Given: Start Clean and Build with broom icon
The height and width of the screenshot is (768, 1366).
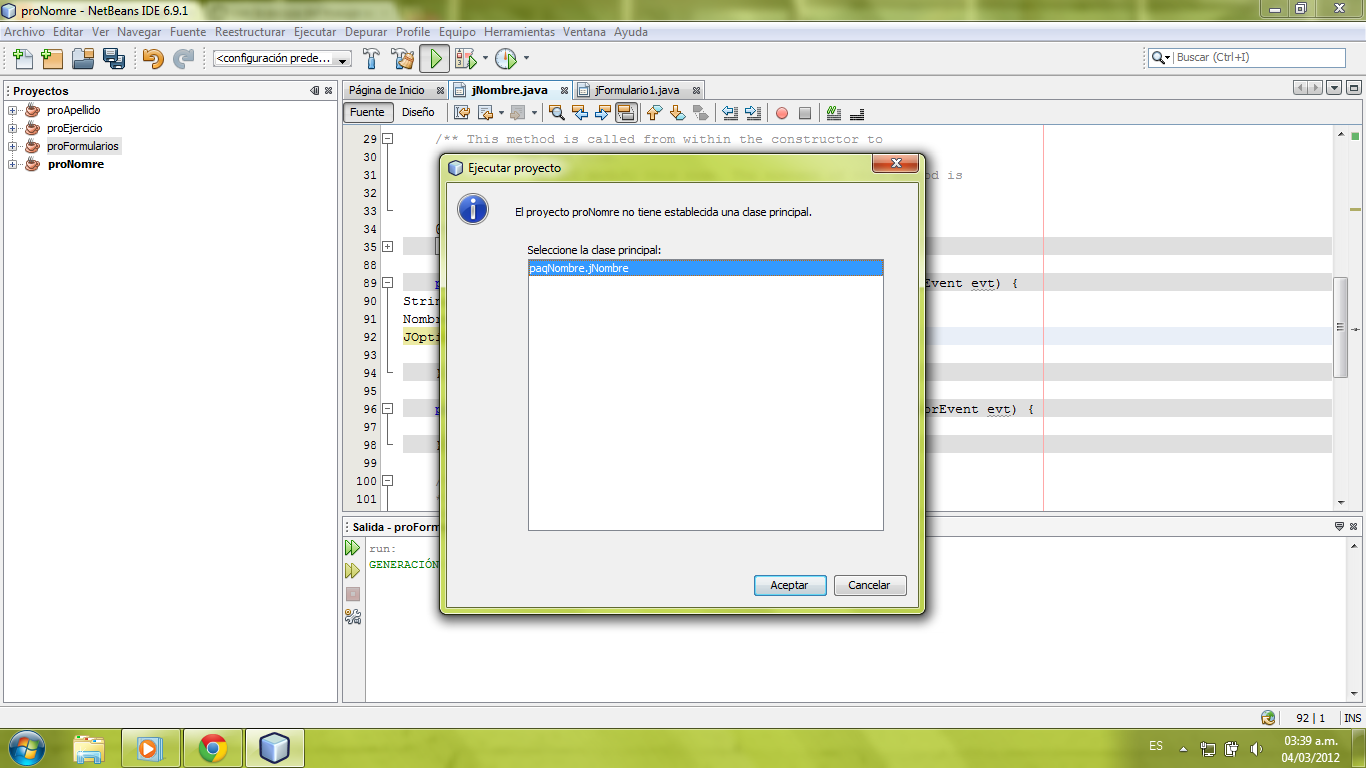Looking at the screenshot, I should [x=402, y=58].
